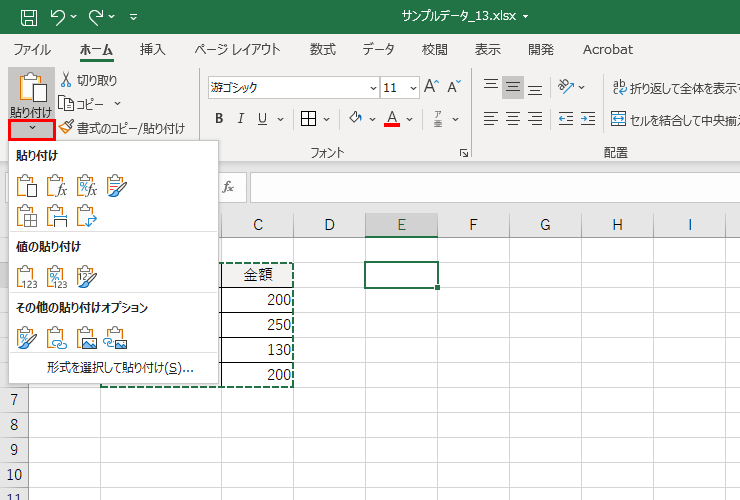Click the decrease indent icon
The width and height of the screenshot is (740, 500).
pos(566,119)
